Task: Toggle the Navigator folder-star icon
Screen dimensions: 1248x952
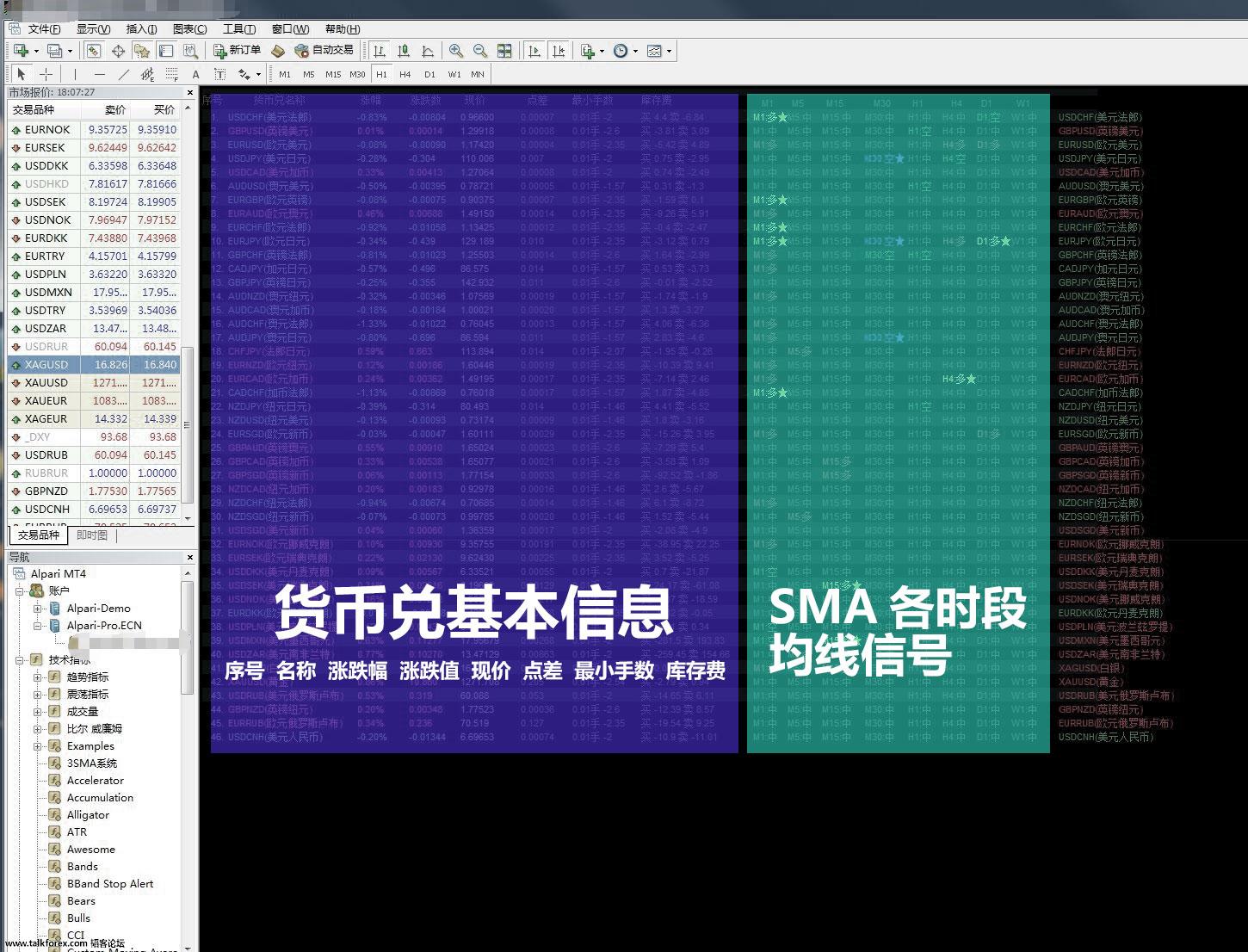Action: pyautogui.click(x=142, y=51)
